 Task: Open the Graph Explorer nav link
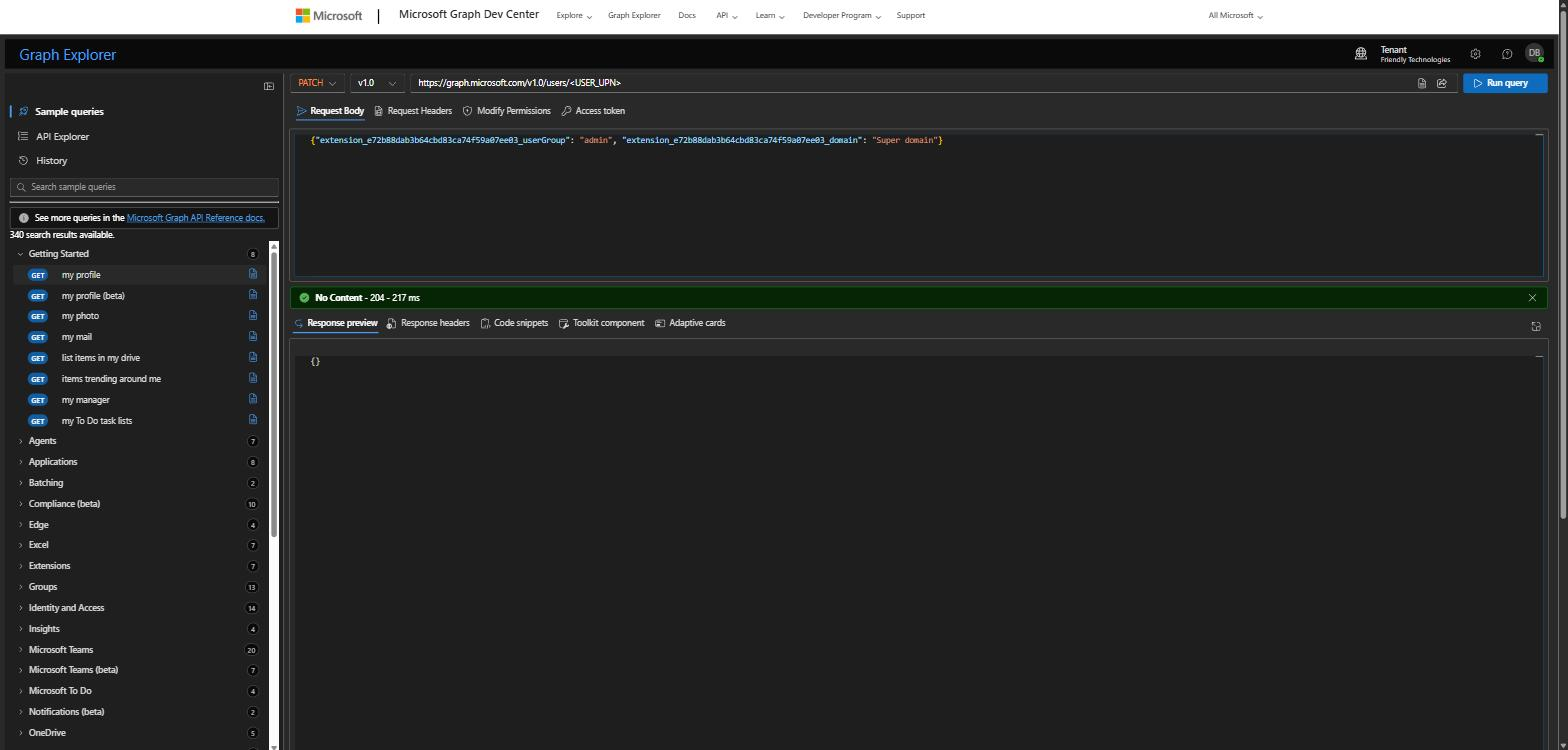634,16
